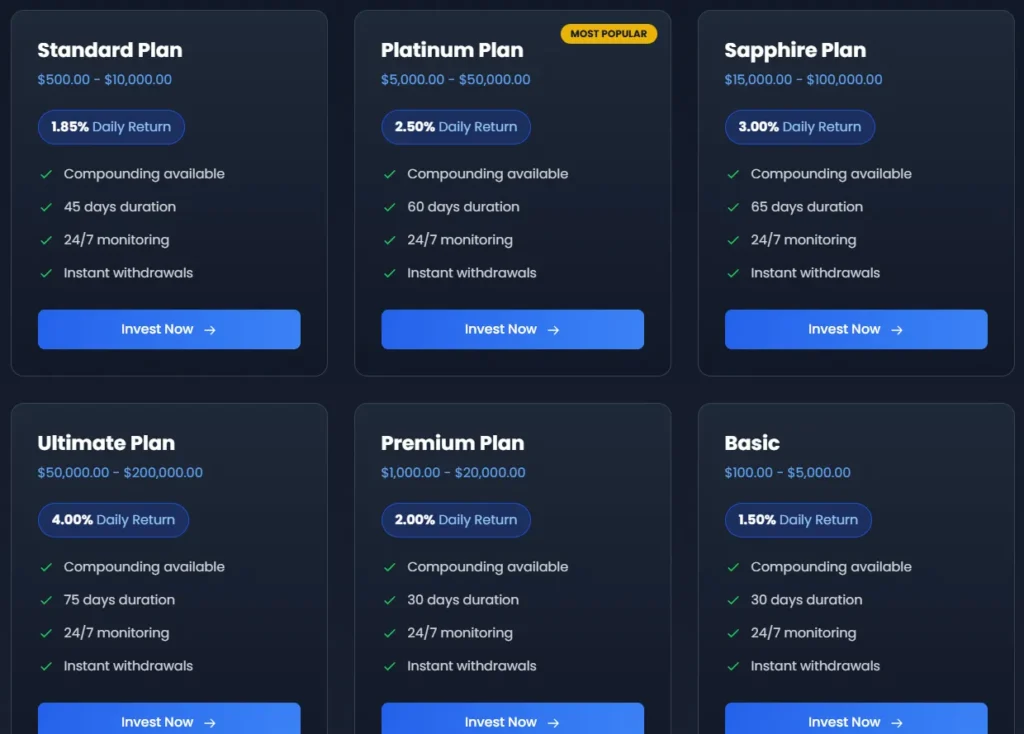Select the 4.00% Daily Return badge on Ultimate Plan
Screen dimensions: 1024x734
click(113, 520)
